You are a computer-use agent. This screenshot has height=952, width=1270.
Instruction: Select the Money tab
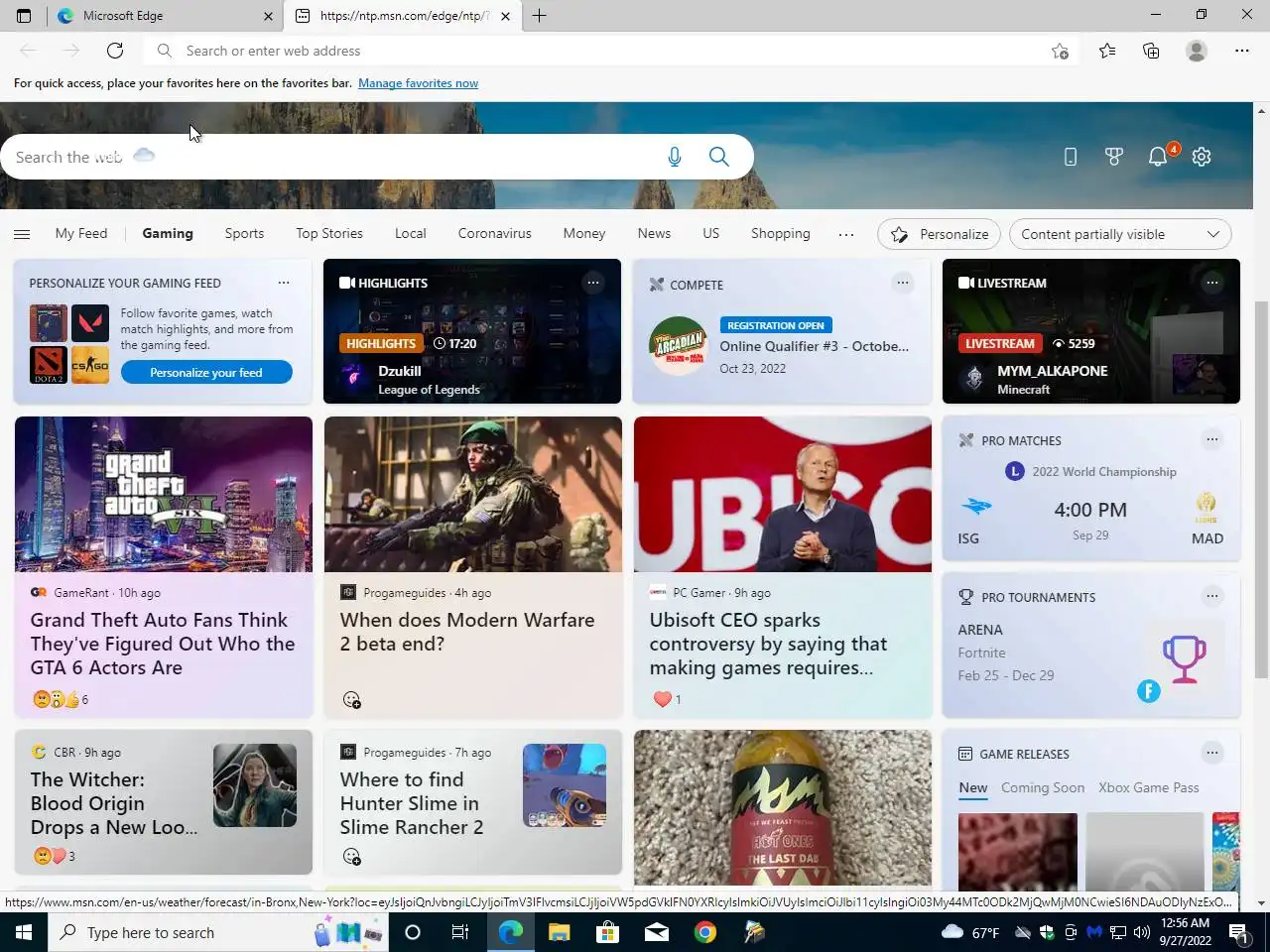click(x=584, y=234)
